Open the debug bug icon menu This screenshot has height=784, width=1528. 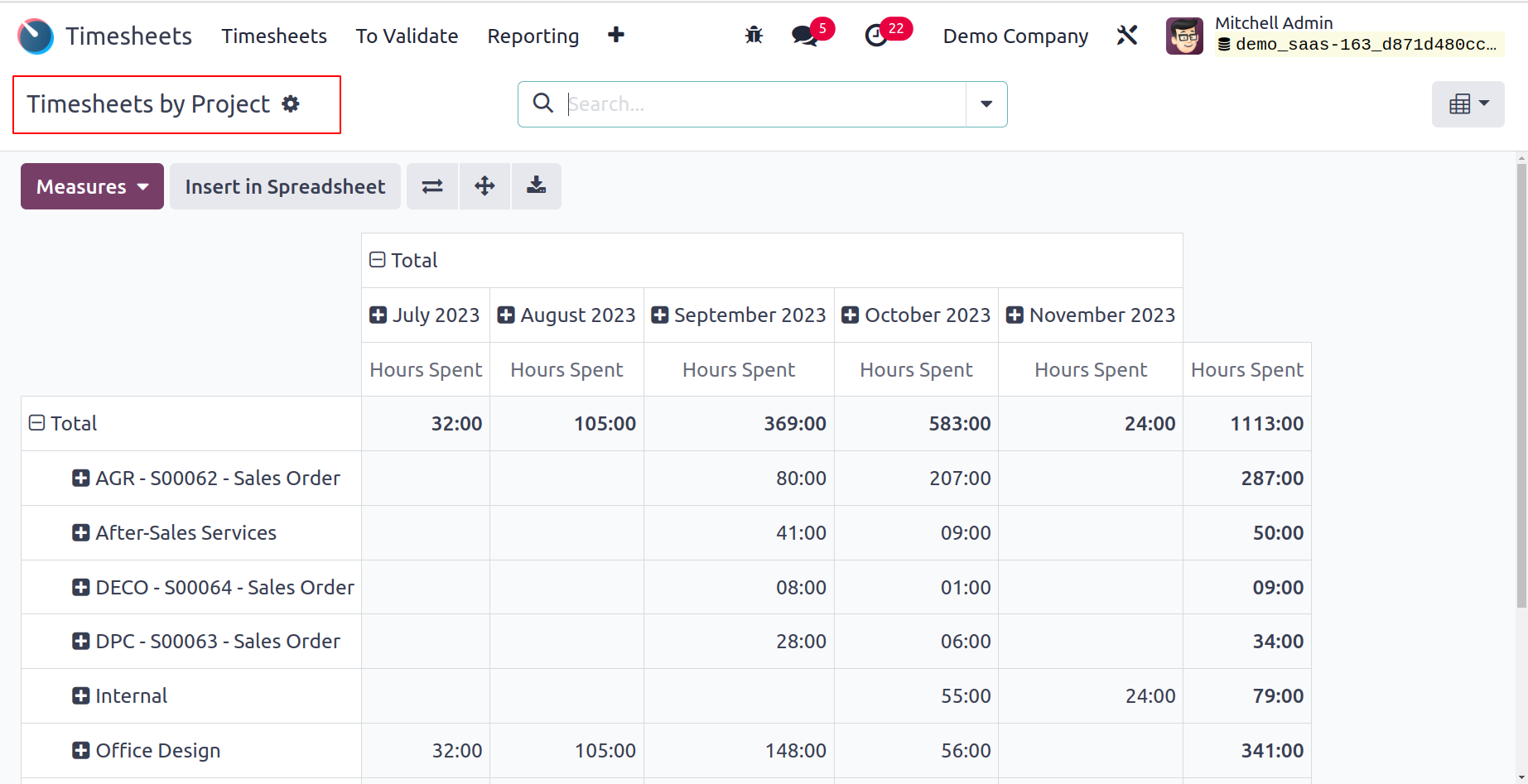point(754,36)
